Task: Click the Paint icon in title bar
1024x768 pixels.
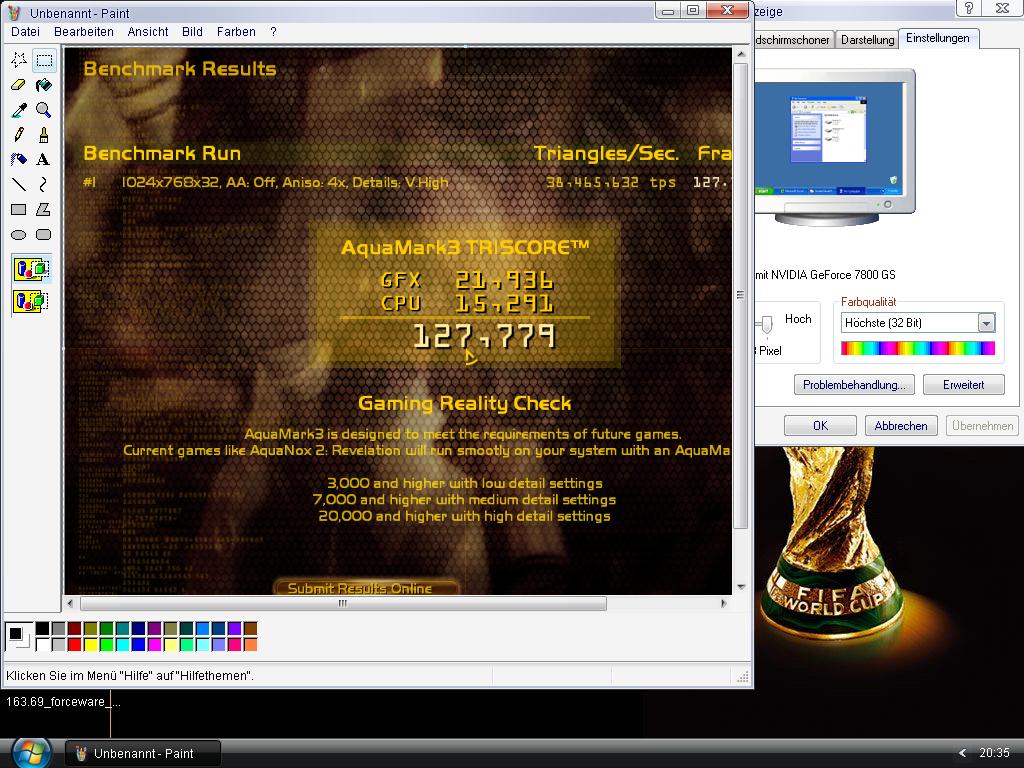Action: click(14, 13)
